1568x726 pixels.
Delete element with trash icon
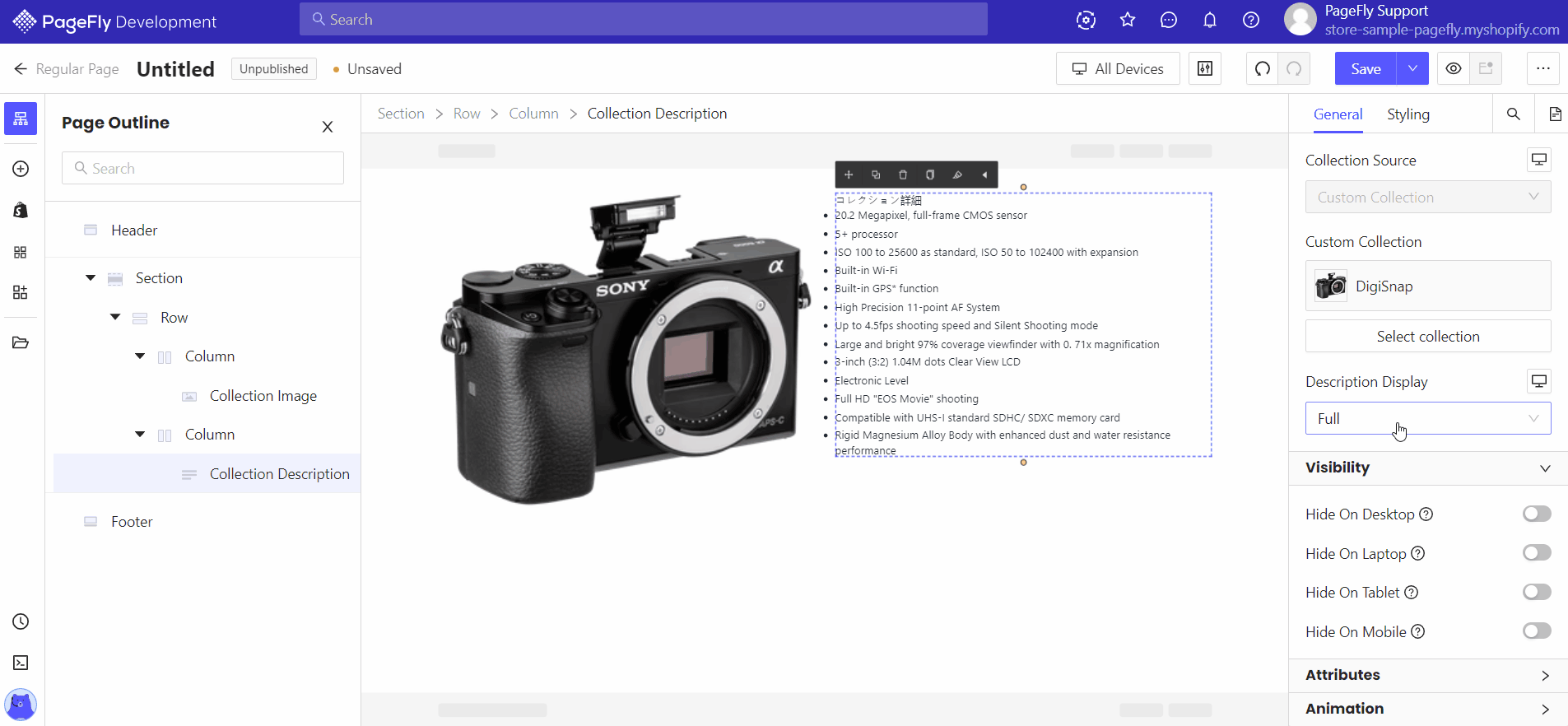click(903, 175)
